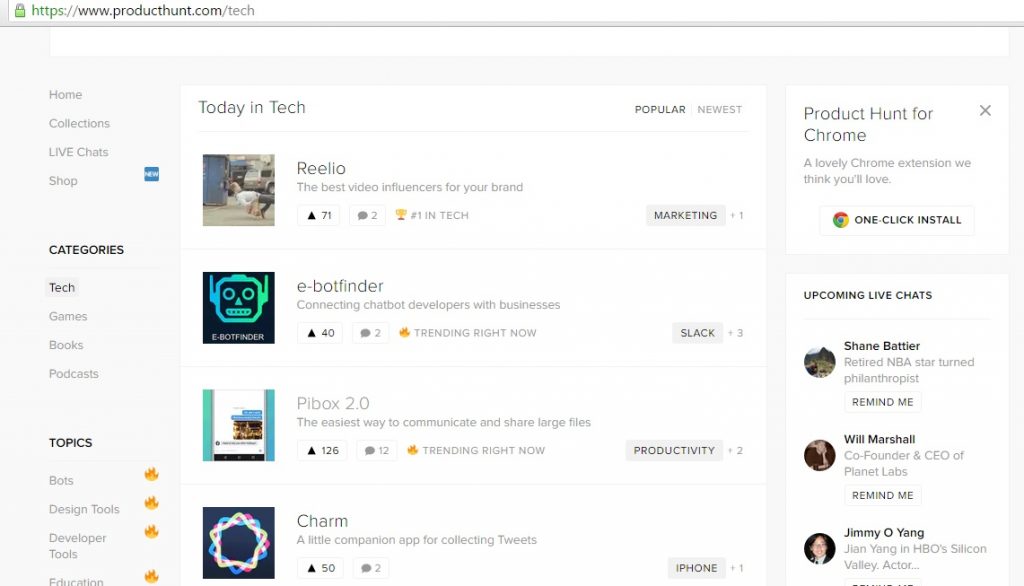Open comments for Pibox 2.0
The image size is (1024, 586).
(x=376, y=450)
